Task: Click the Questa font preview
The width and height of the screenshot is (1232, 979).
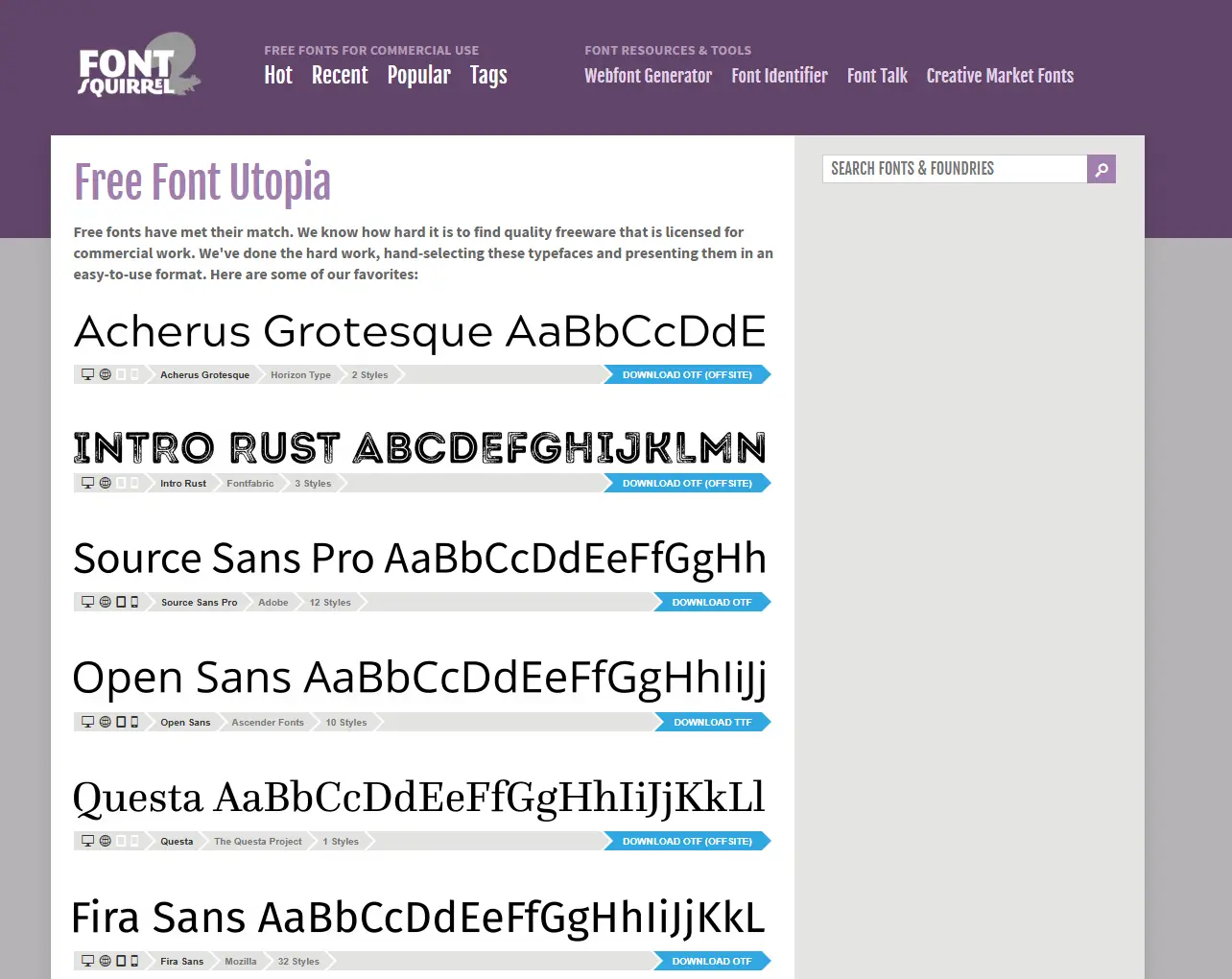Action: click(x=420, y=799)
